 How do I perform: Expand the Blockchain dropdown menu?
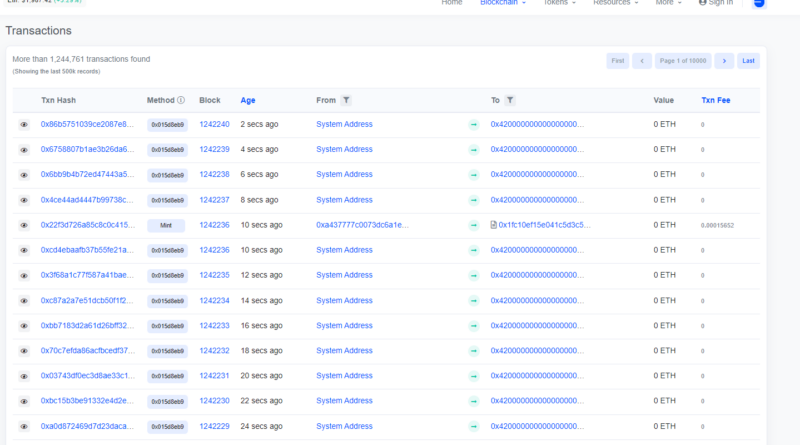click(x=503, y=3)
